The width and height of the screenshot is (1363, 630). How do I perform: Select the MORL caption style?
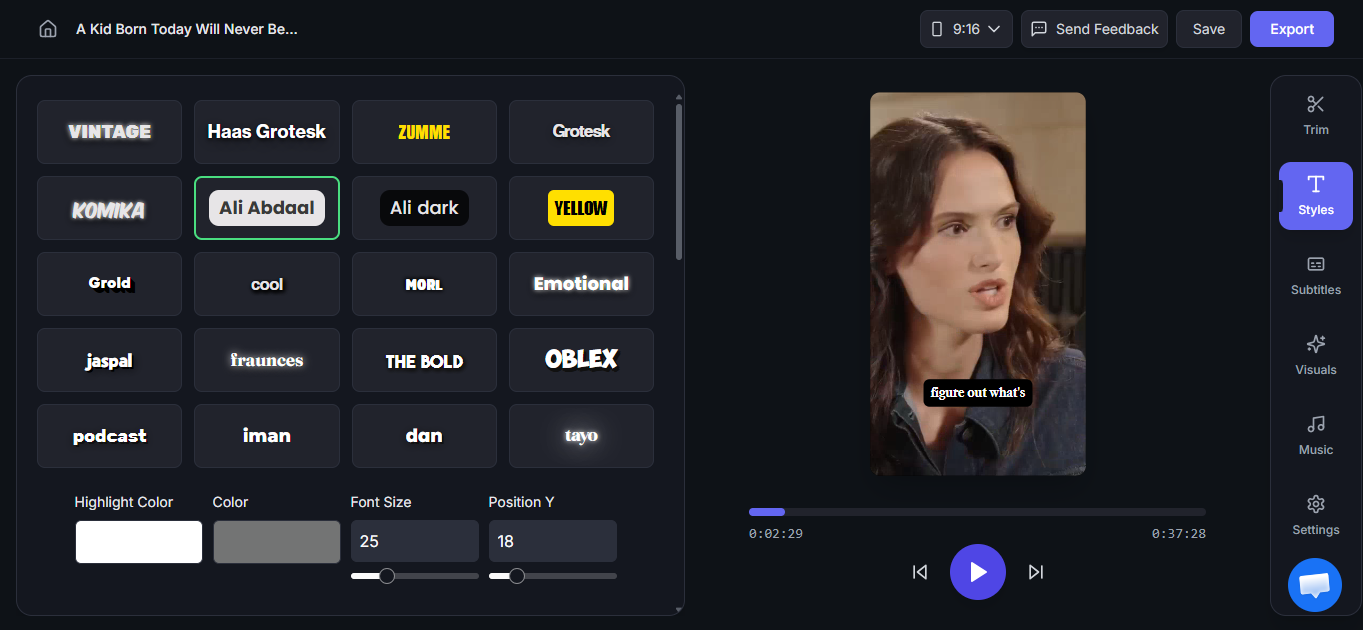click(x=424, y=284)
